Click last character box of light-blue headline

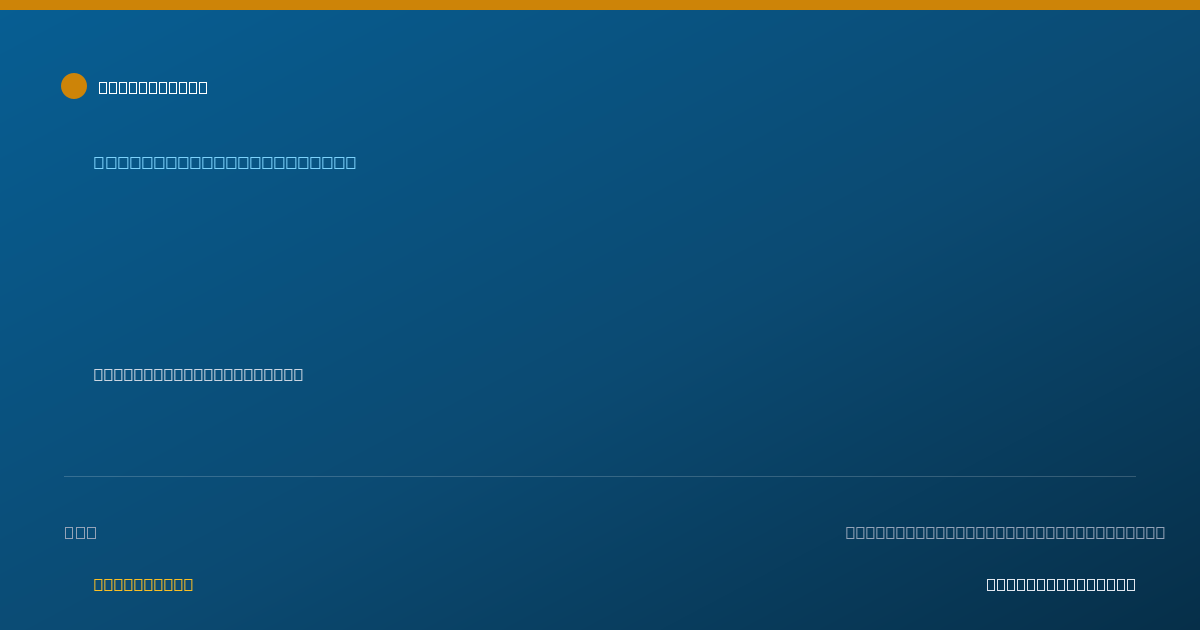pyautogui.click(x=350, y=162)
